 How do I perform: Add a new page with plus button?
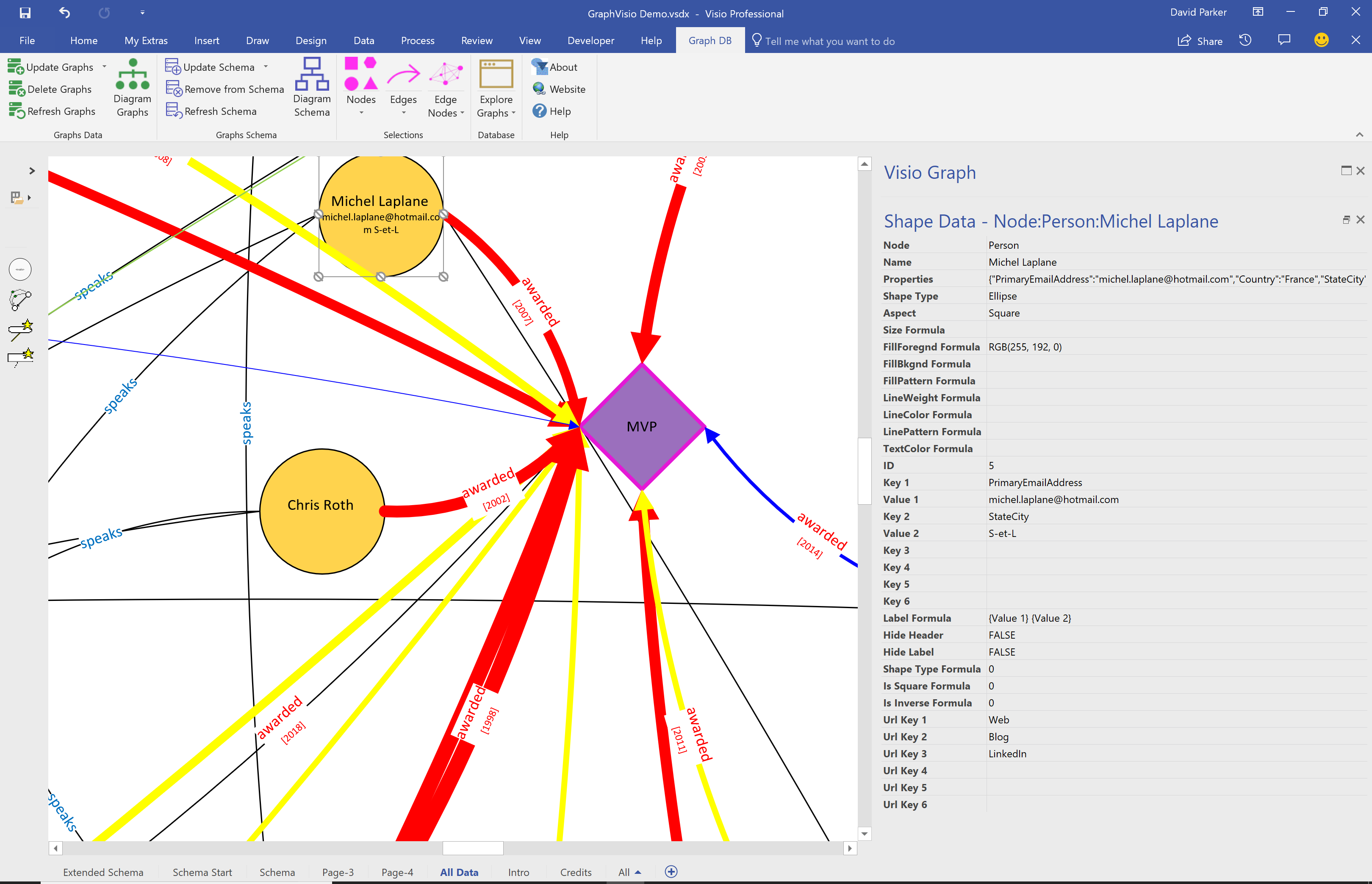[671, 871]
